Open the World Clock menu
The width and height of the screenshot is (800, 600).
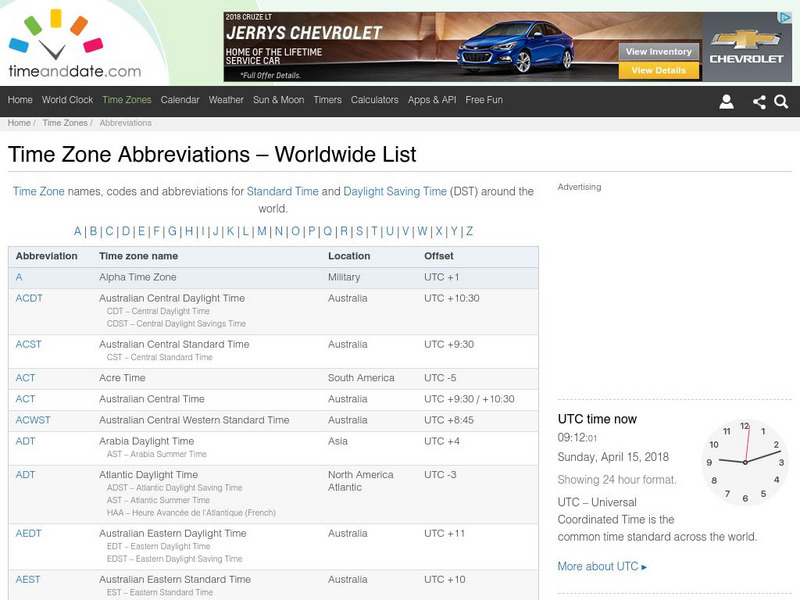pos(67,100)
